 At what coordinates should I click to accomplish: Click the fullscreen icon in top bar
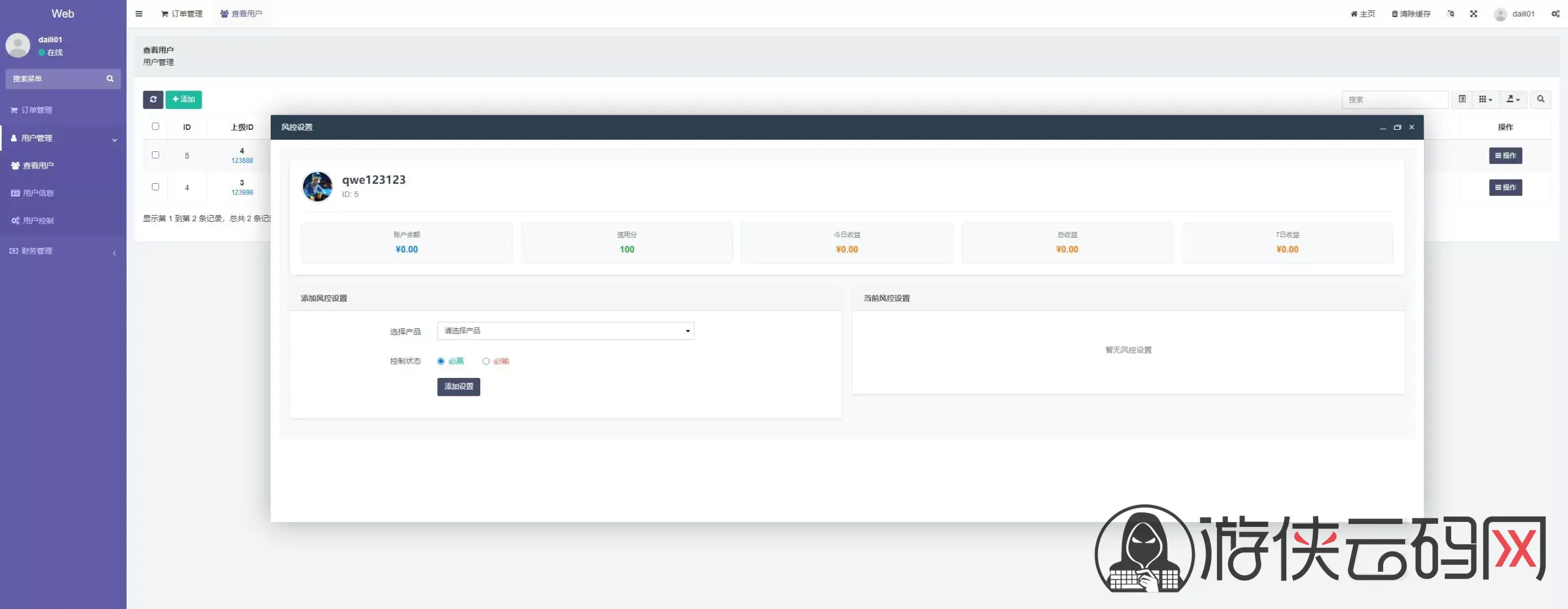[x=1473, y=13]
